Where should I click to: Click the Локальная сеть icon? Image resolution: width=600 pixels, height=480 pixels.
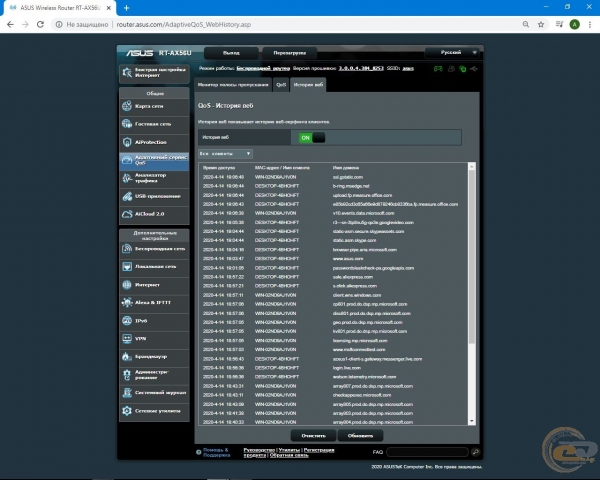coord(127,267)
